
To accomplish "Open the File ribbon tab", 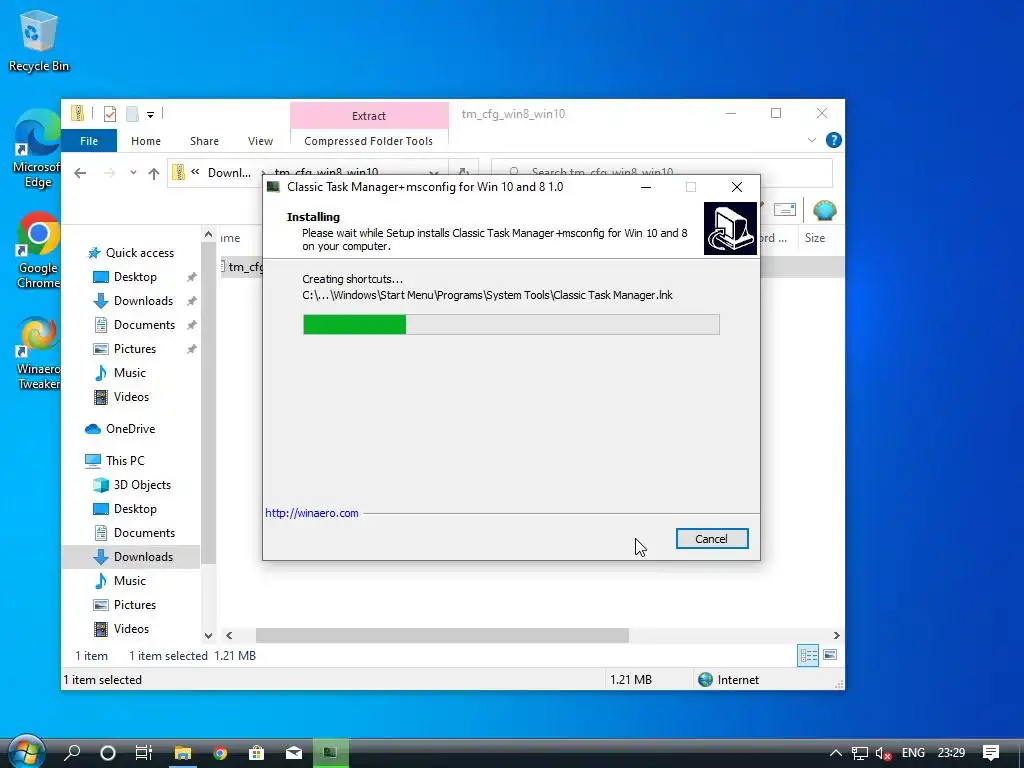I will point(89,141).
